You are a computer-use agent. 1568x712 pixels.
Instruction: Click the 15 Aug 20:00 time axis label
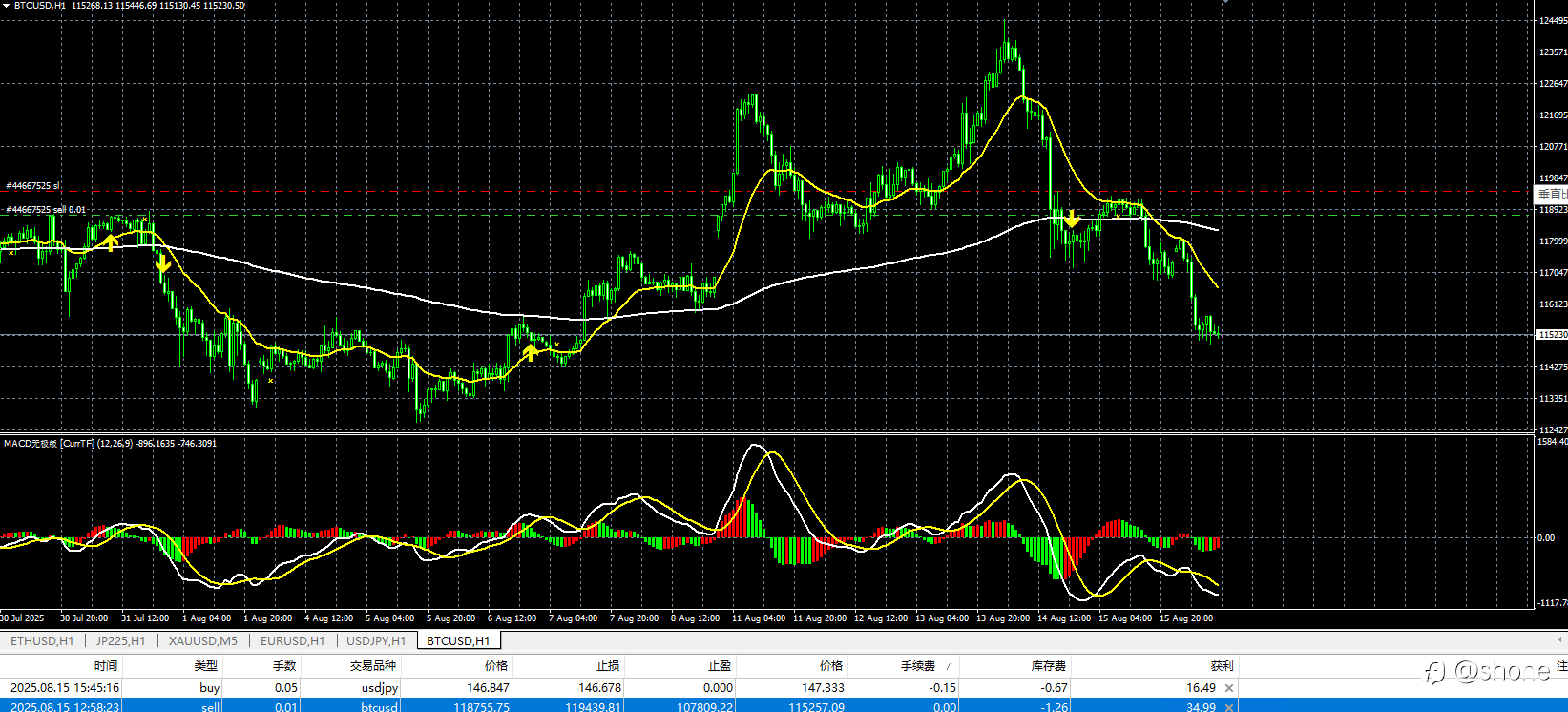tap(1186, 618)
